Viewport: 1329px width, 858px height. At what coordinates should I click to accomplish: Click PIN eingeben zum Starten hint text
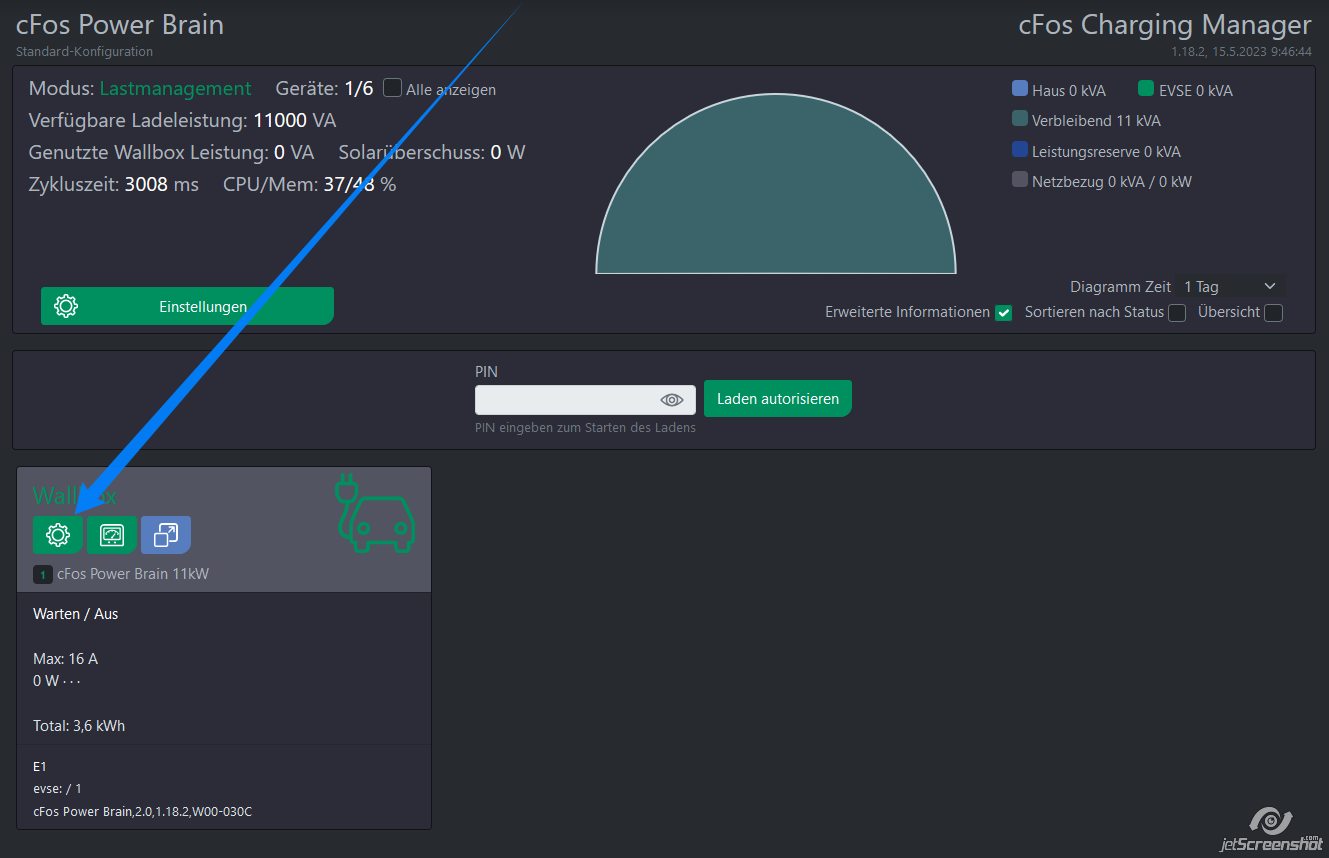click(x=585, y=428)
